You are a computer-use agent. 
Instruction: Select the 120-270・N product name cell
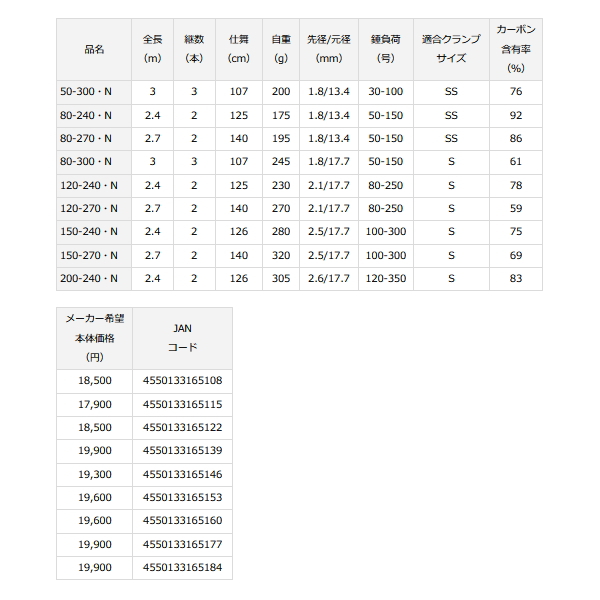coord(94,209)
